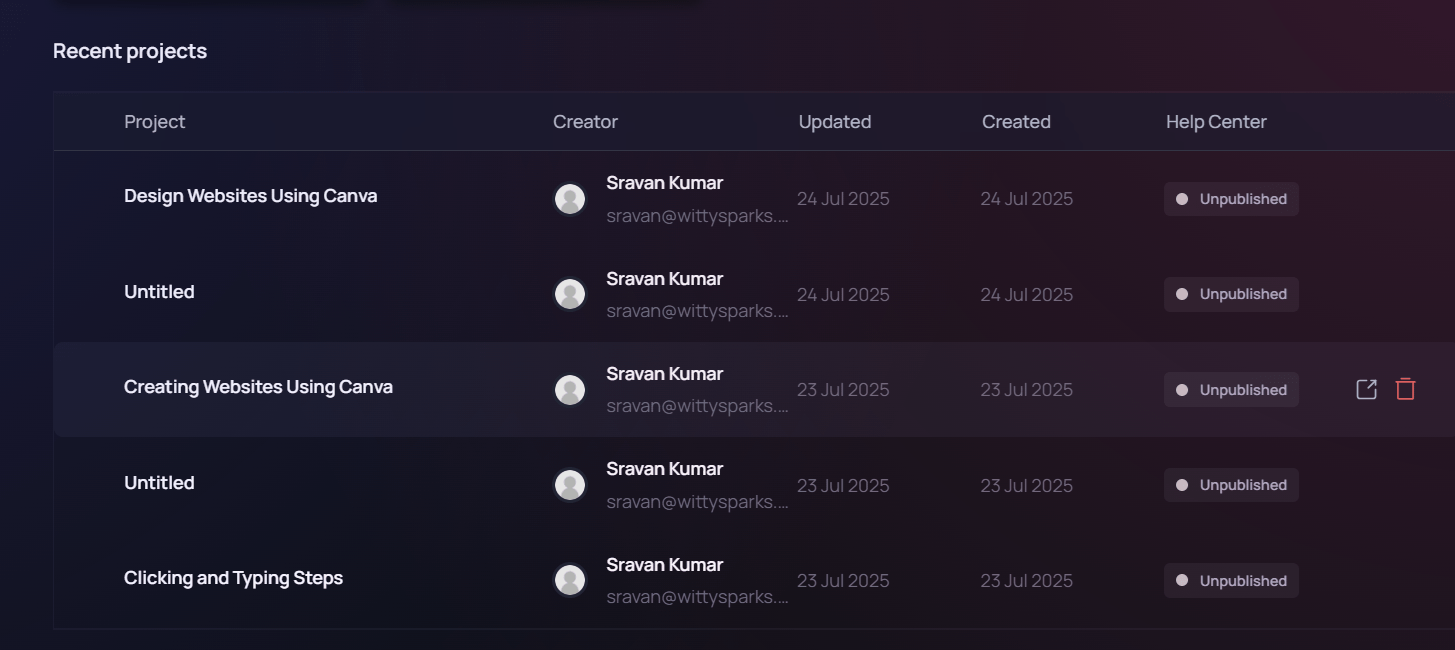Open the Untitled project updated 23 Jul 2025
The image size is (1455, 650).
coord(159,483)
